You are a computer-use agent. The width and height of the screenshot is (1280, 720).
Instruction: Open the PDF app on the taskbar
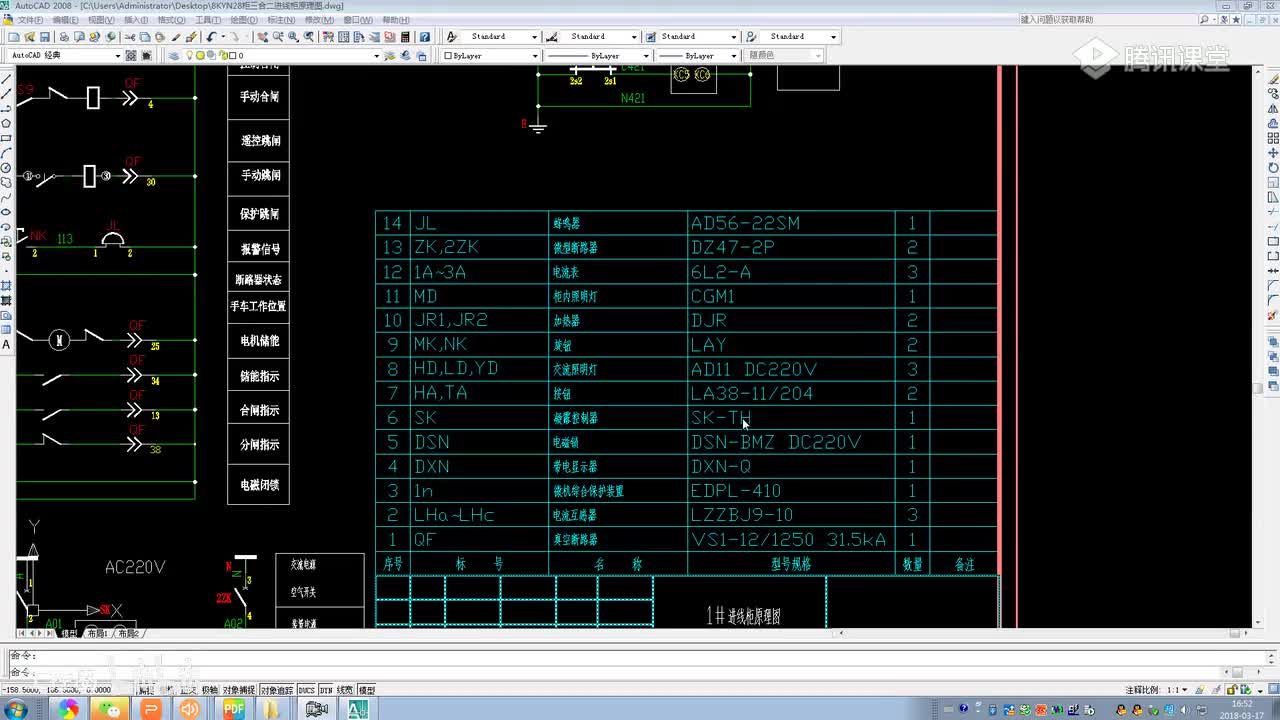(x=234, y=709)
